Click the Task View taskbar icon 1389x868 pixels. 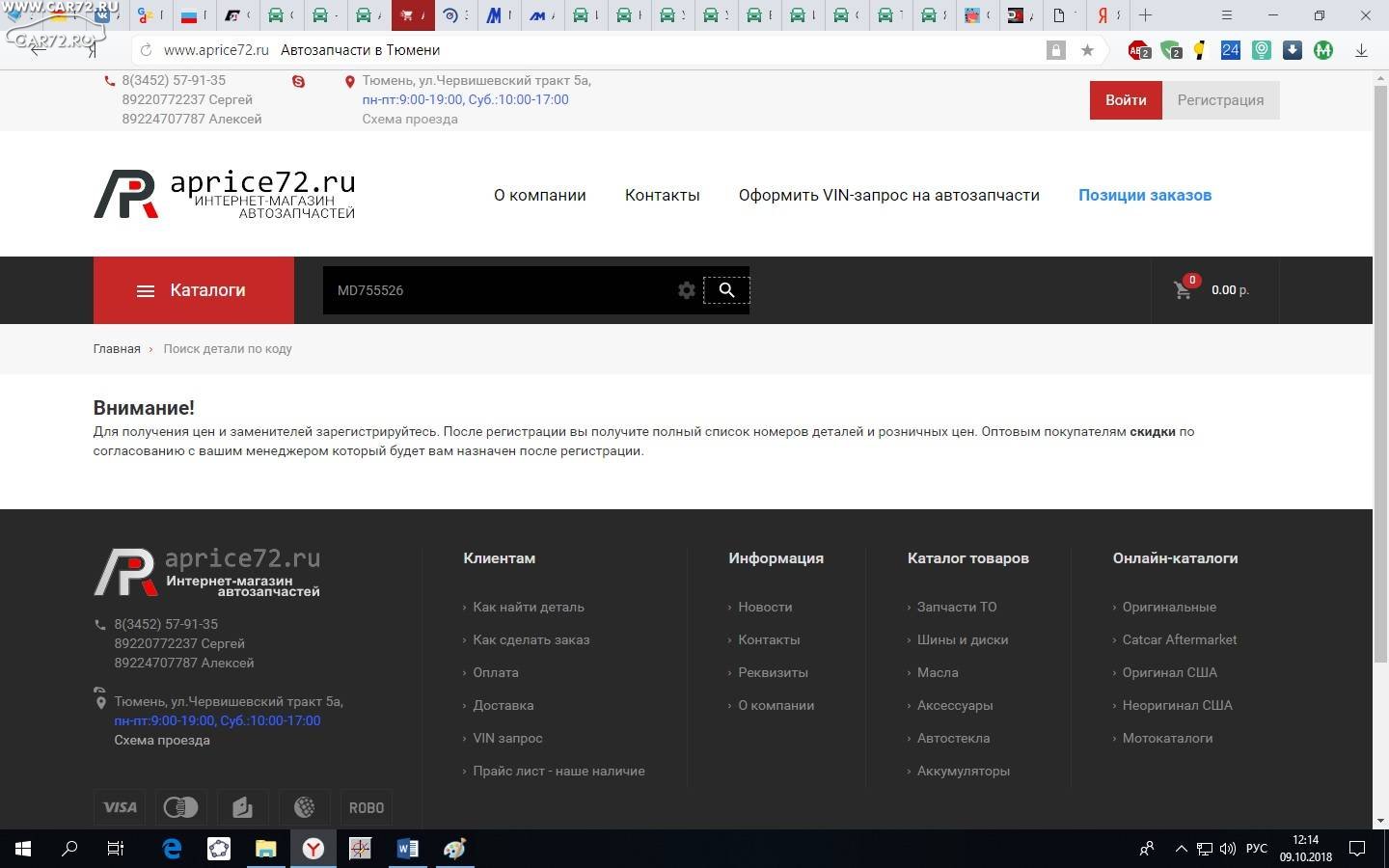tap(116, 849)
